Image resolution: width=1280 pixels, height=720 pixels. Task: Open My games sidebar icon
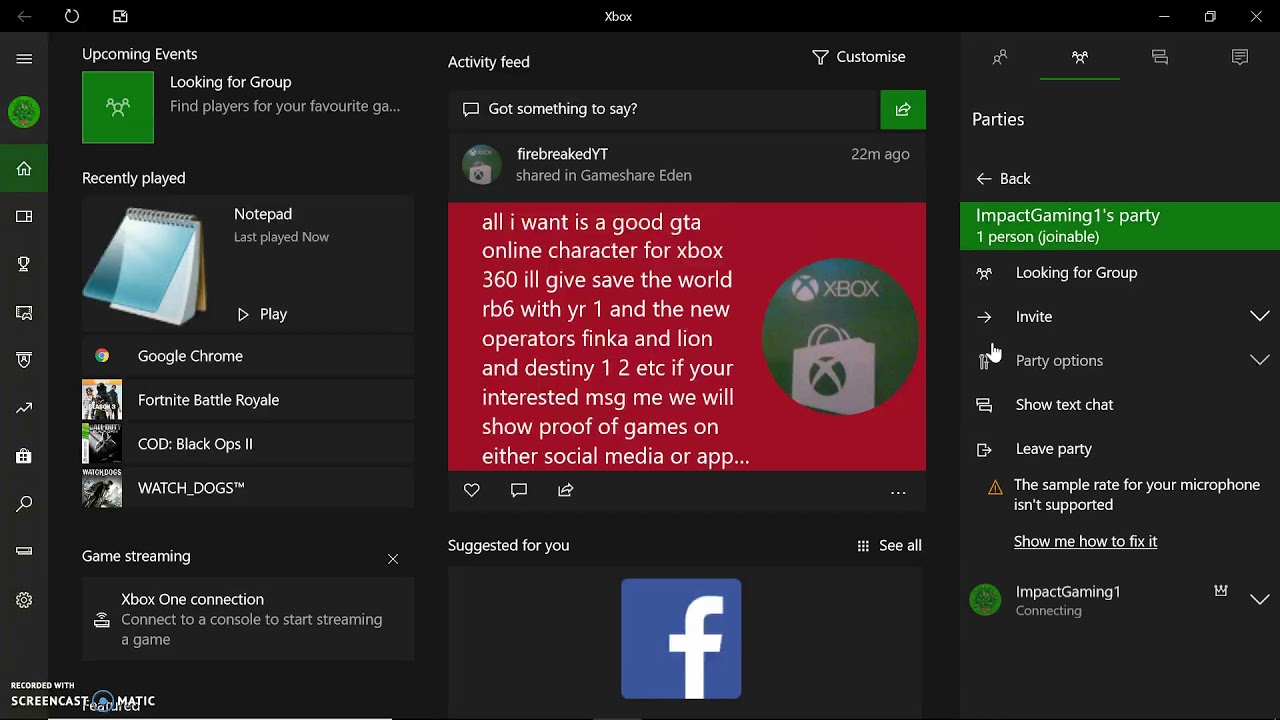(24, 216)
